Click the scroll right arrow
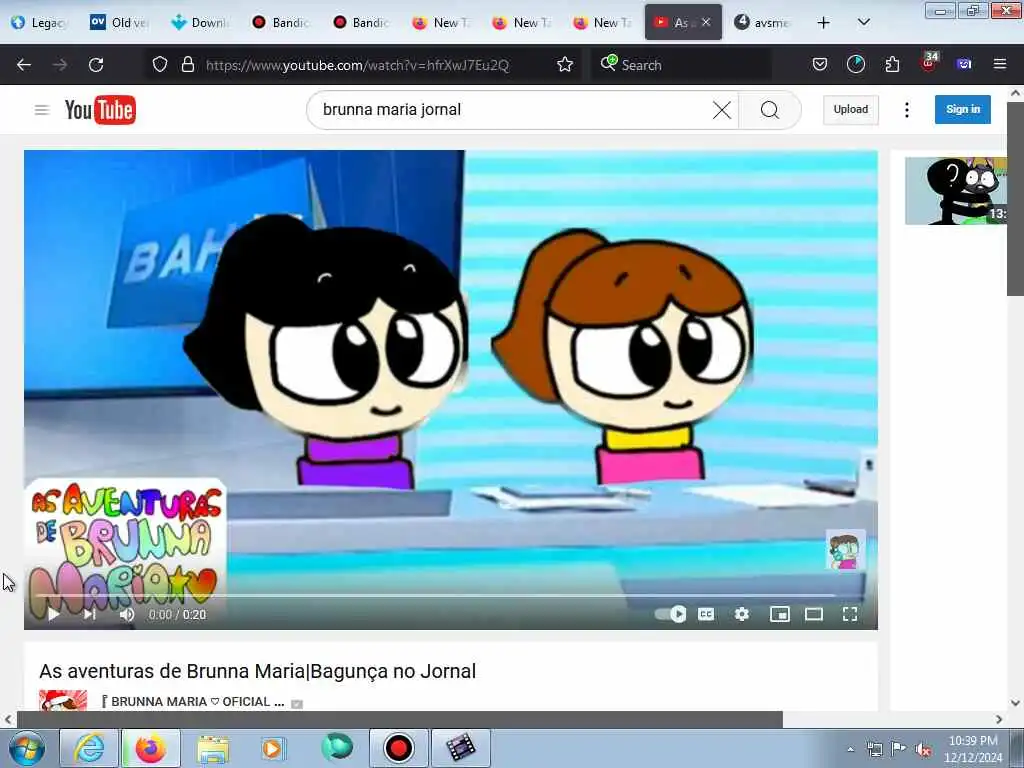 point(999,719)
